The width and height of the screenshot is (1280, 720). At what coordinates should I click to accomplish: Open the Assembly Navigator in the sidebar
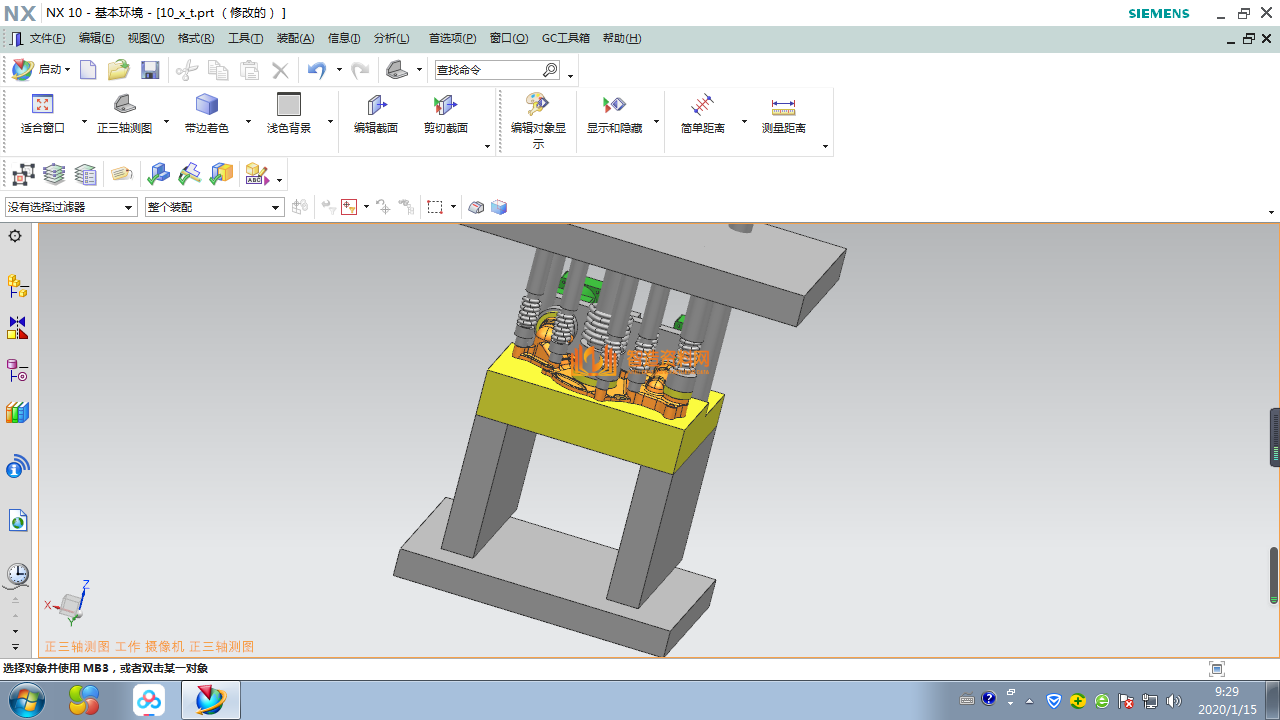click(17, 287)
